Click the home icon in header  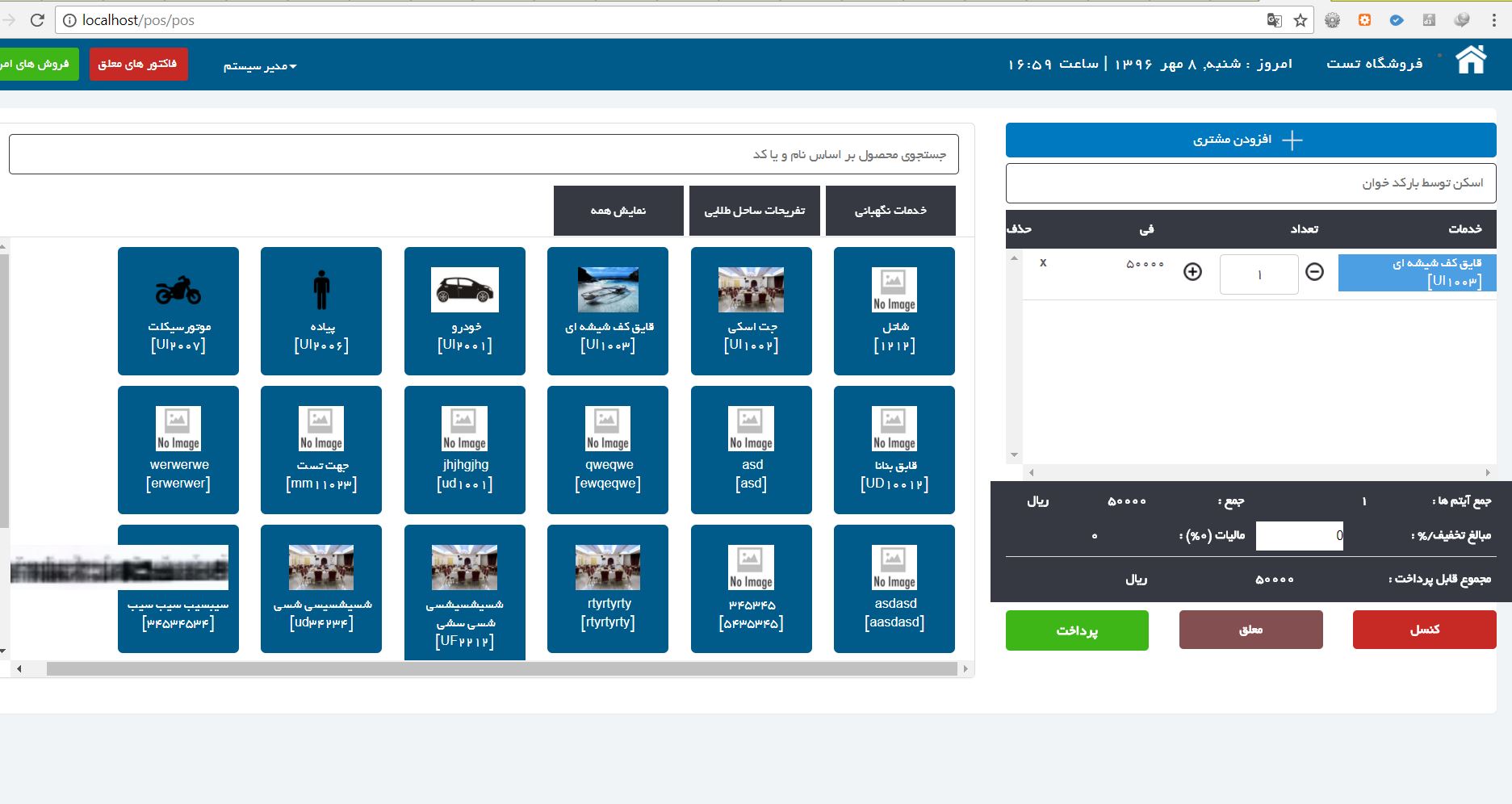[1470, 61]
